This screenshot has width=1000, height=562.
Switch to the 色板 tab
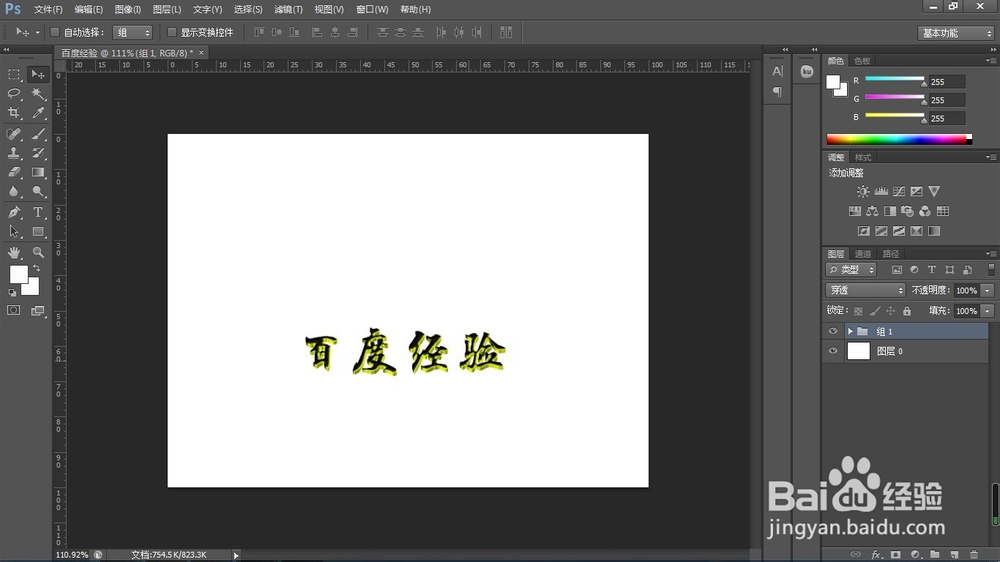(862, 61)
